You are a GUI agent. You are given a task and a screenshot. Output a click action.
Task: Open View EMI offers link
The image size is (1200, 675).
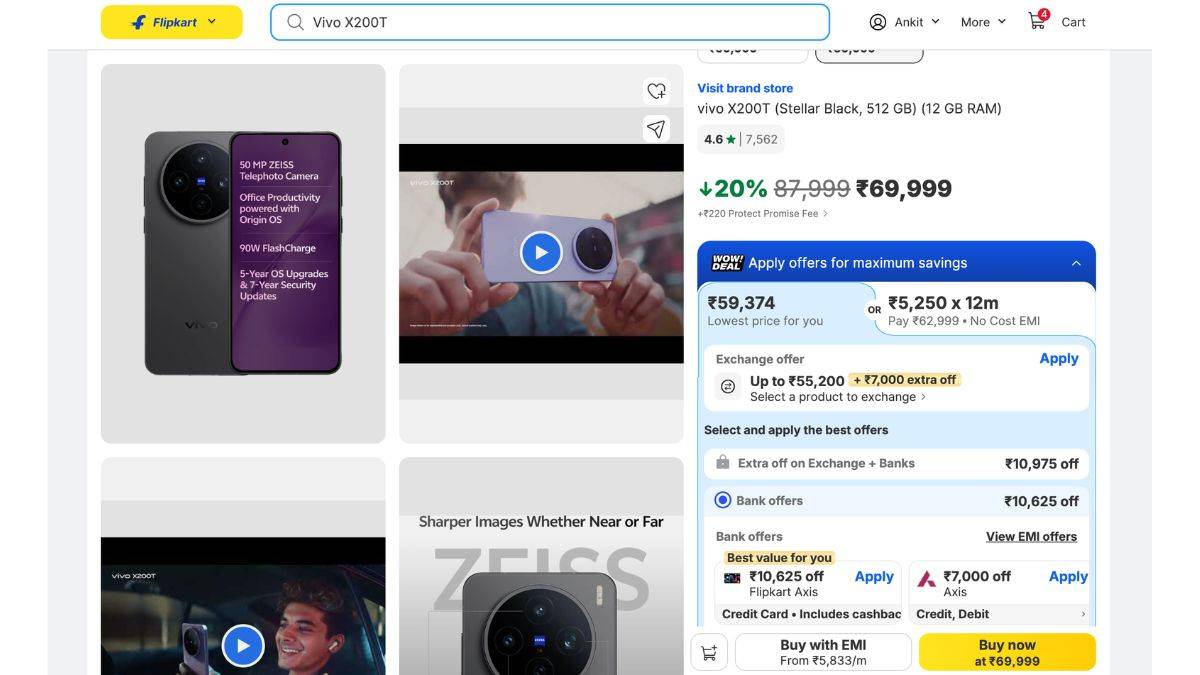(x=1031, y=537)
